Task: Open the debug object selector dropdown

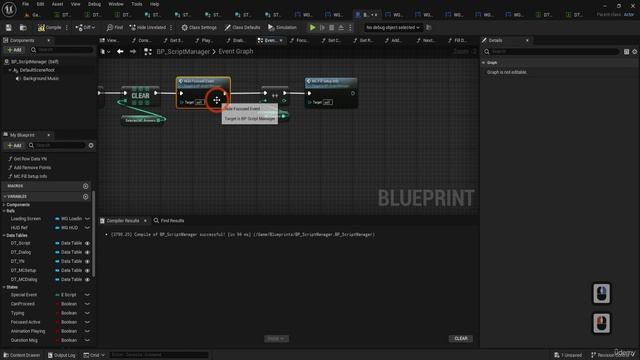Action: (393, 28)
